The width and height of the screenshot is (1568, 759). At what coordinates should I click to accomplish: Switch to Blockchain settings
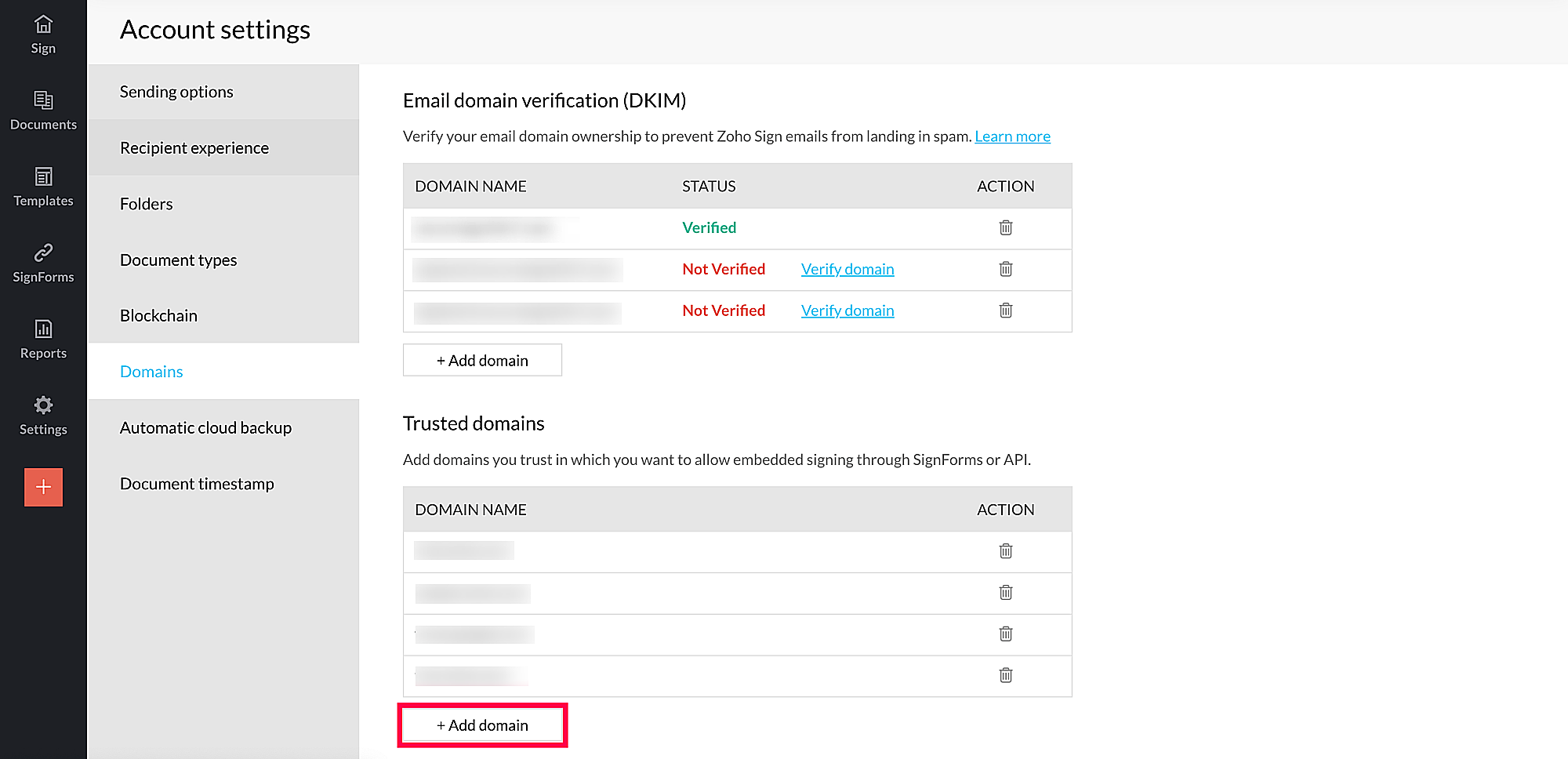[x=158, y=316]
